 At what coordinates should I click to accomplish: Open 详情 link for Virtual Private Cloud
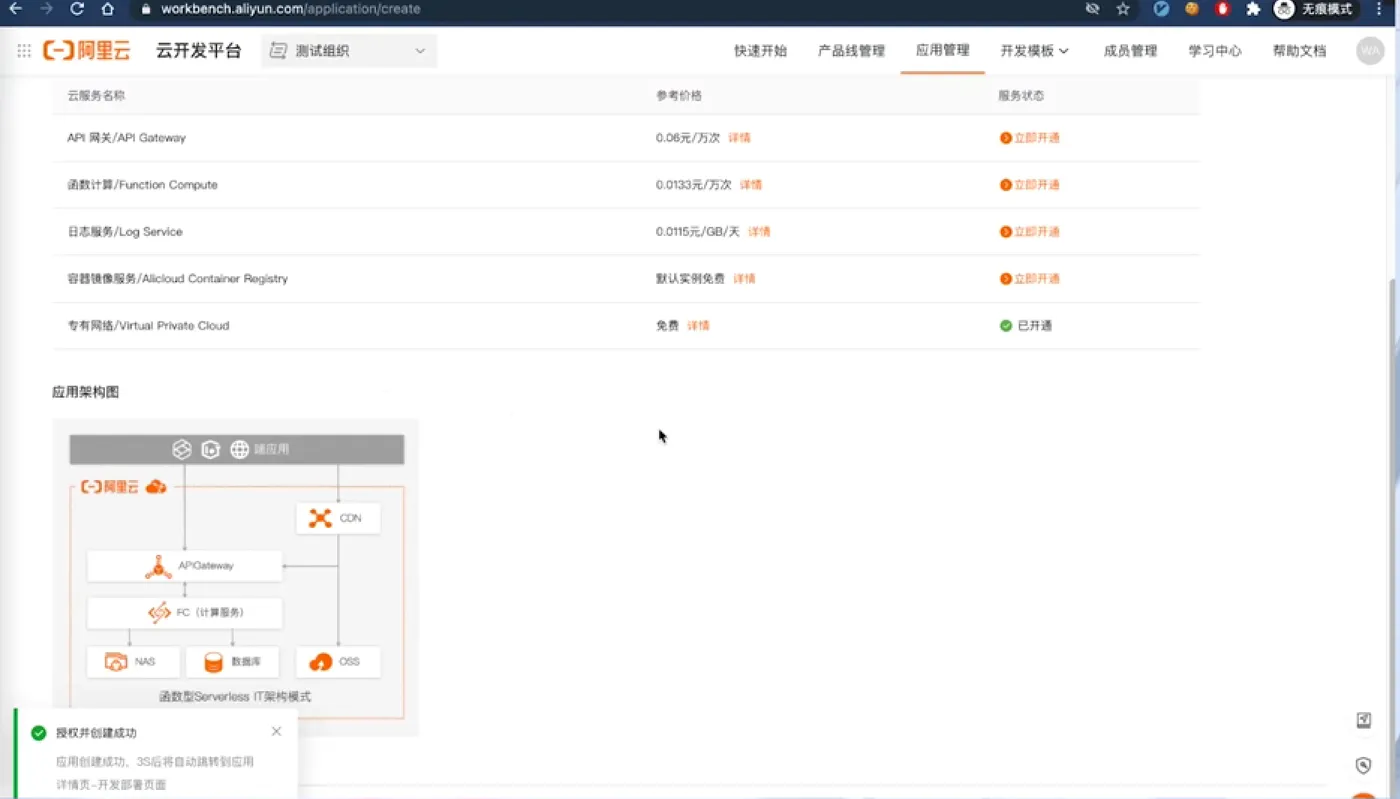click(x=698, y=326)
